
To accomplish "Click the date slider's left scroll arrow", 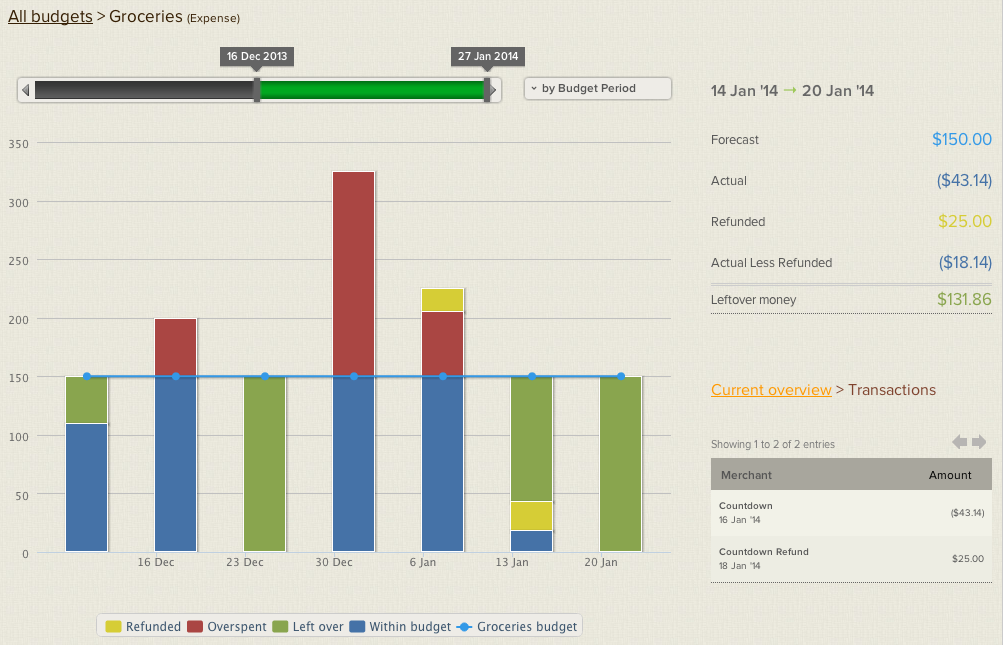I will click(x=26, y=90).
